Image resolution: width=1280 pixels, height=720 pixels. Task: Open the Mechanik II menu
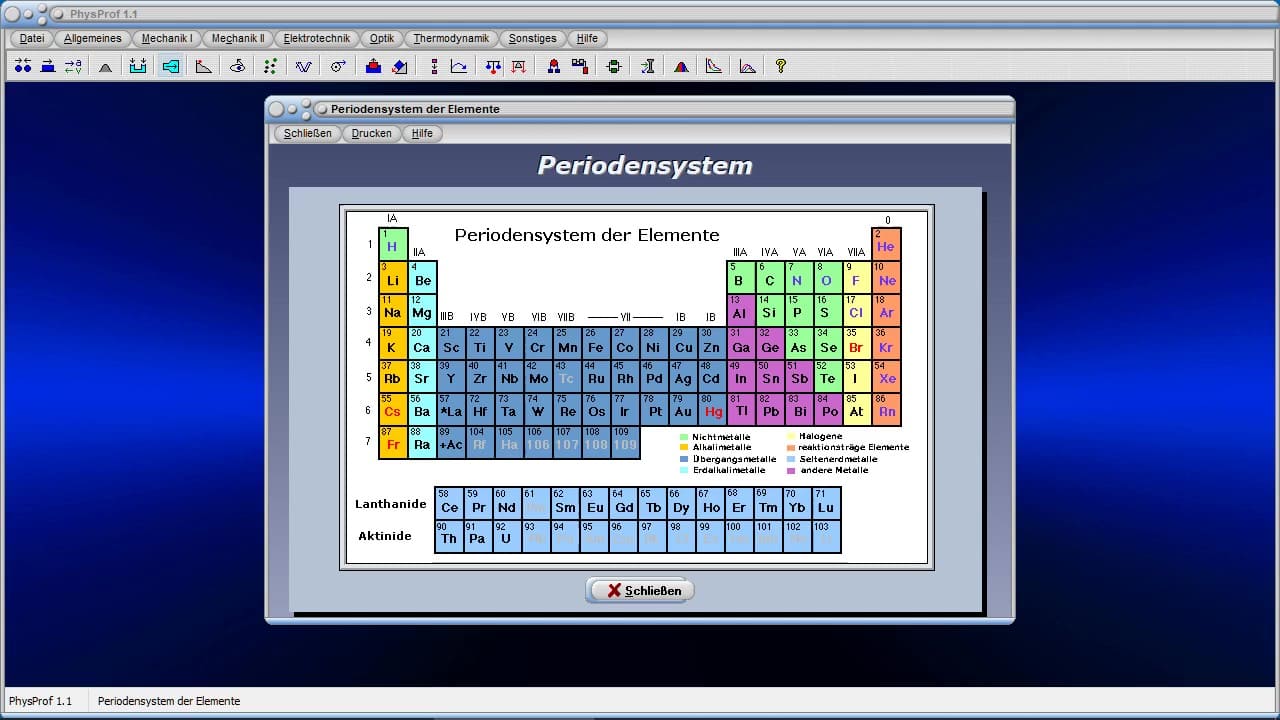click(x=238, y=38)
